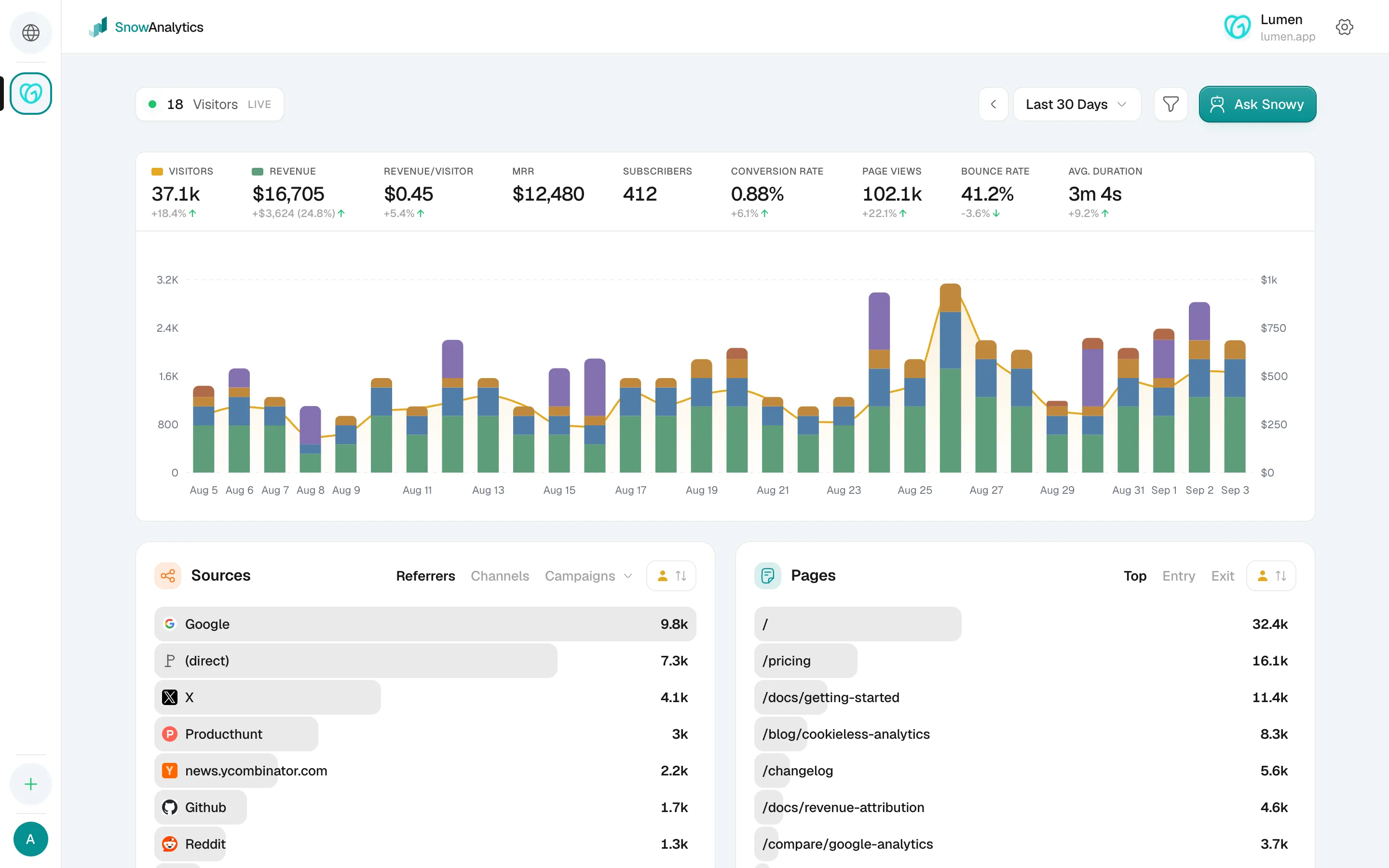Click the /docs/getting-started page row
Viewport: 1389px width, 868px height.
(1024, 697)
